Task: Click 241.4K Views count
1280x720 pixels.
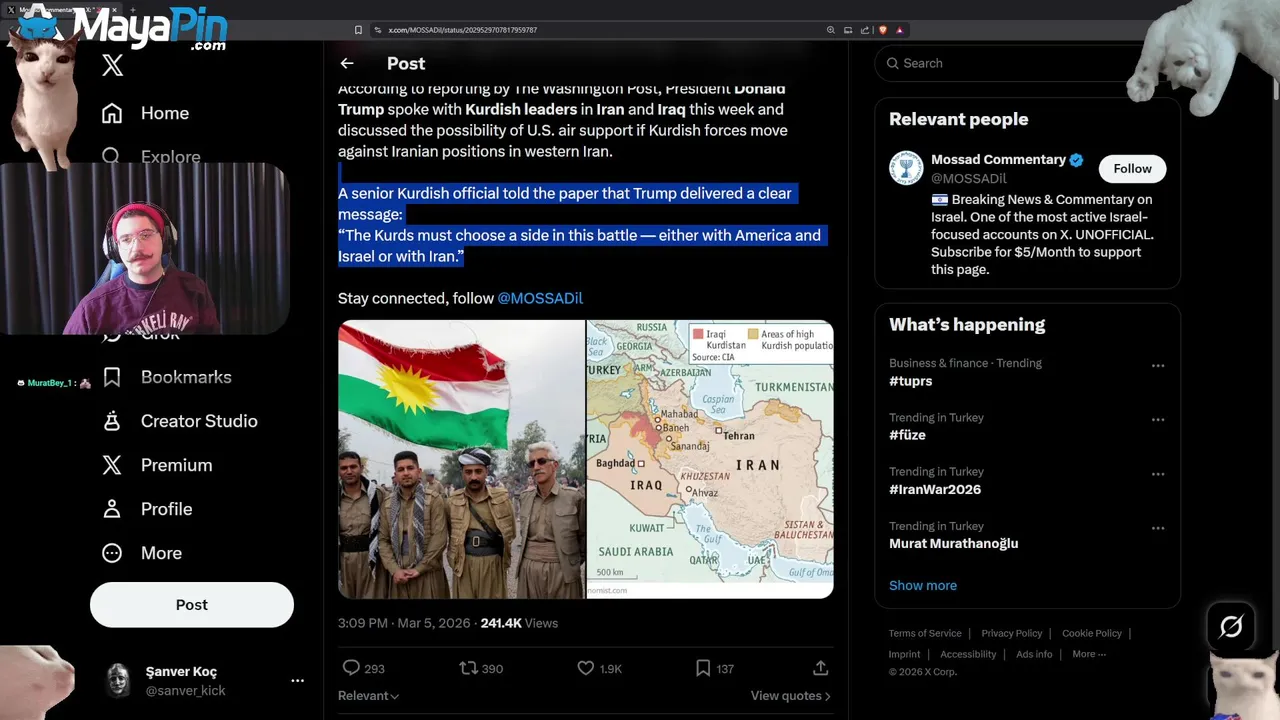Action: [x=519, y=623]
